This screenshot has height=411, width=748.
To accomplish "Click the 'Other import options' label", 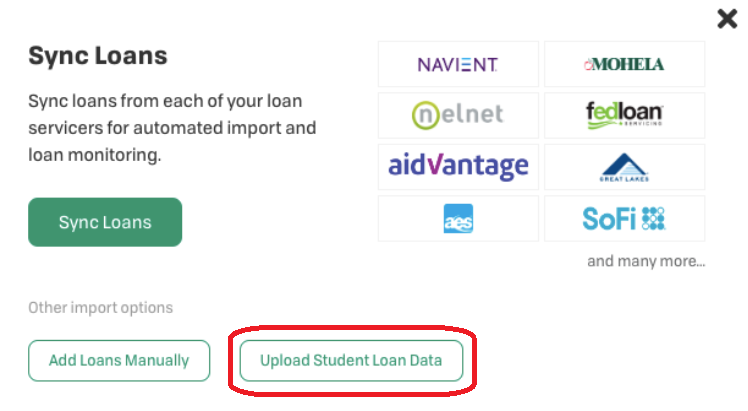I will click(x=100, y=308).
